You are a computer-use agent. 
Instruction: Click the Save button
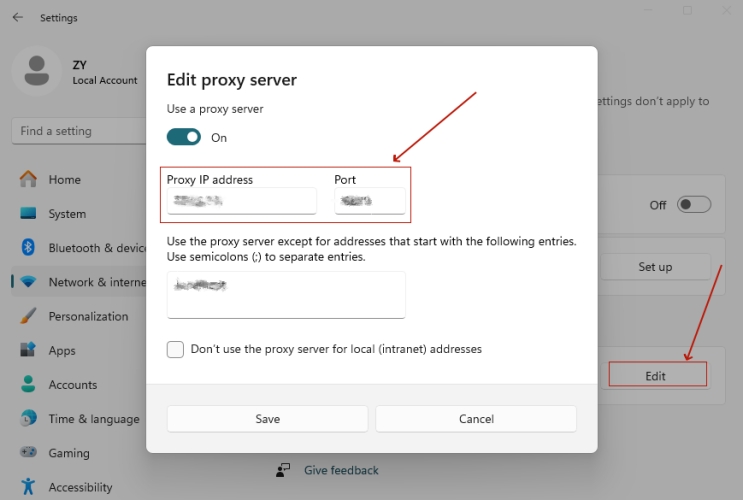point(267,419)
